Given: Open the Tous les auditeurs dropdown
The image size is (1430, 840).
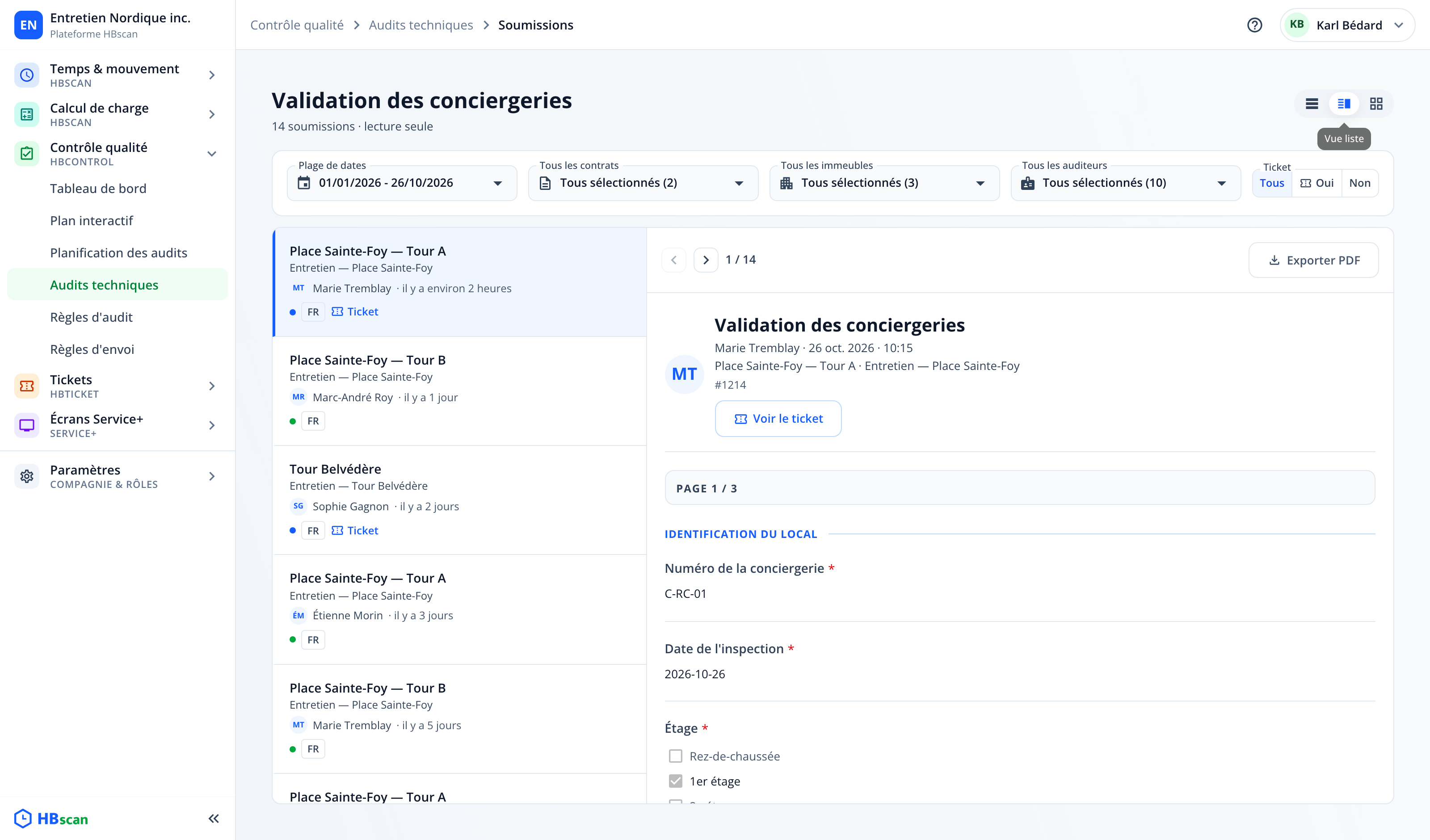Looking at the screenshot, I should click(x=1126, y=183).
